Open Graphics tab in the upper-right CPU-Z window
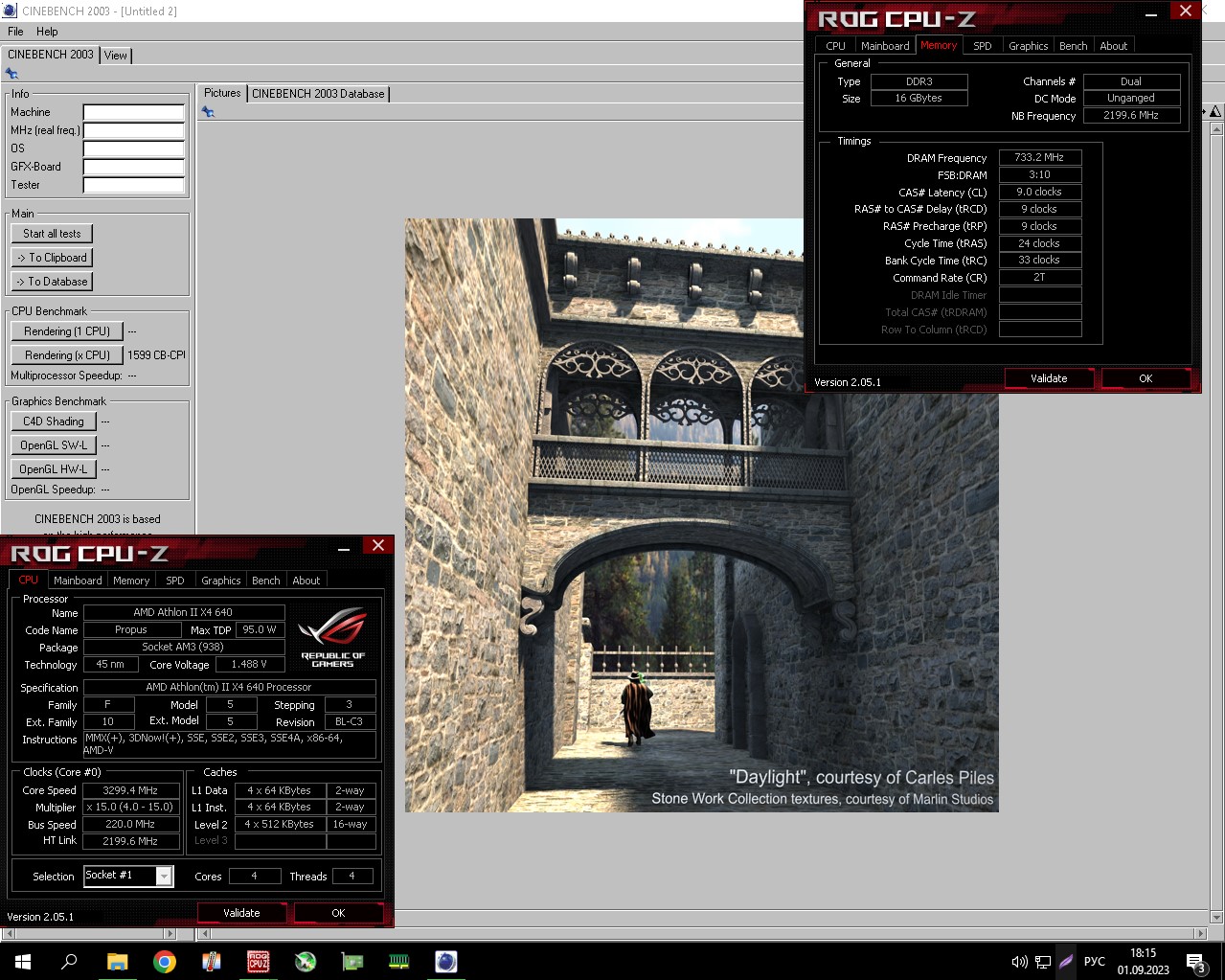 coord(1029,46)
